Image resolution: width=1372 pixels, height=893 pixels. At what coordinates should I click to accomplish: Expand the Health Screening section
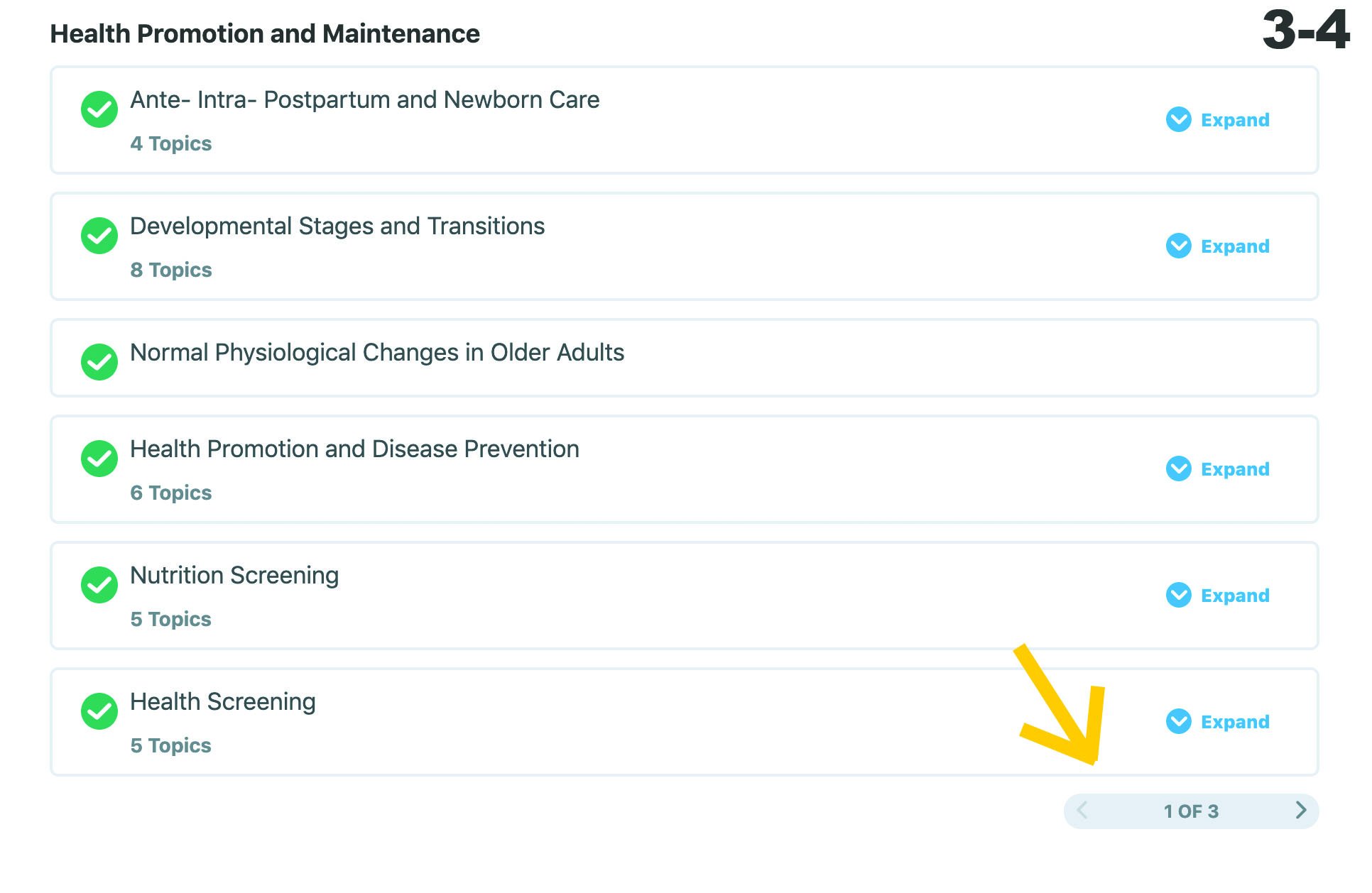[x=1217, y=721]
